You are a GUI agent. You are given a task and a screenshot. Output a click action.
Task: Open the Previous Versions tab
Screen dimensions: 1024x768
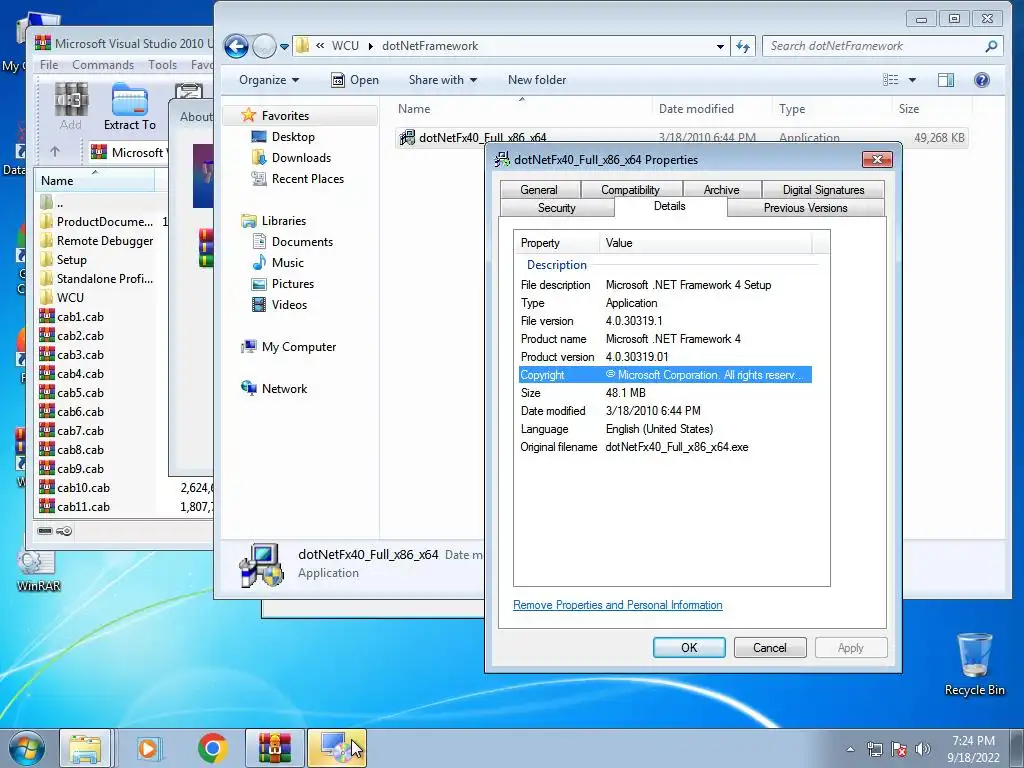[x=805, y=208]
